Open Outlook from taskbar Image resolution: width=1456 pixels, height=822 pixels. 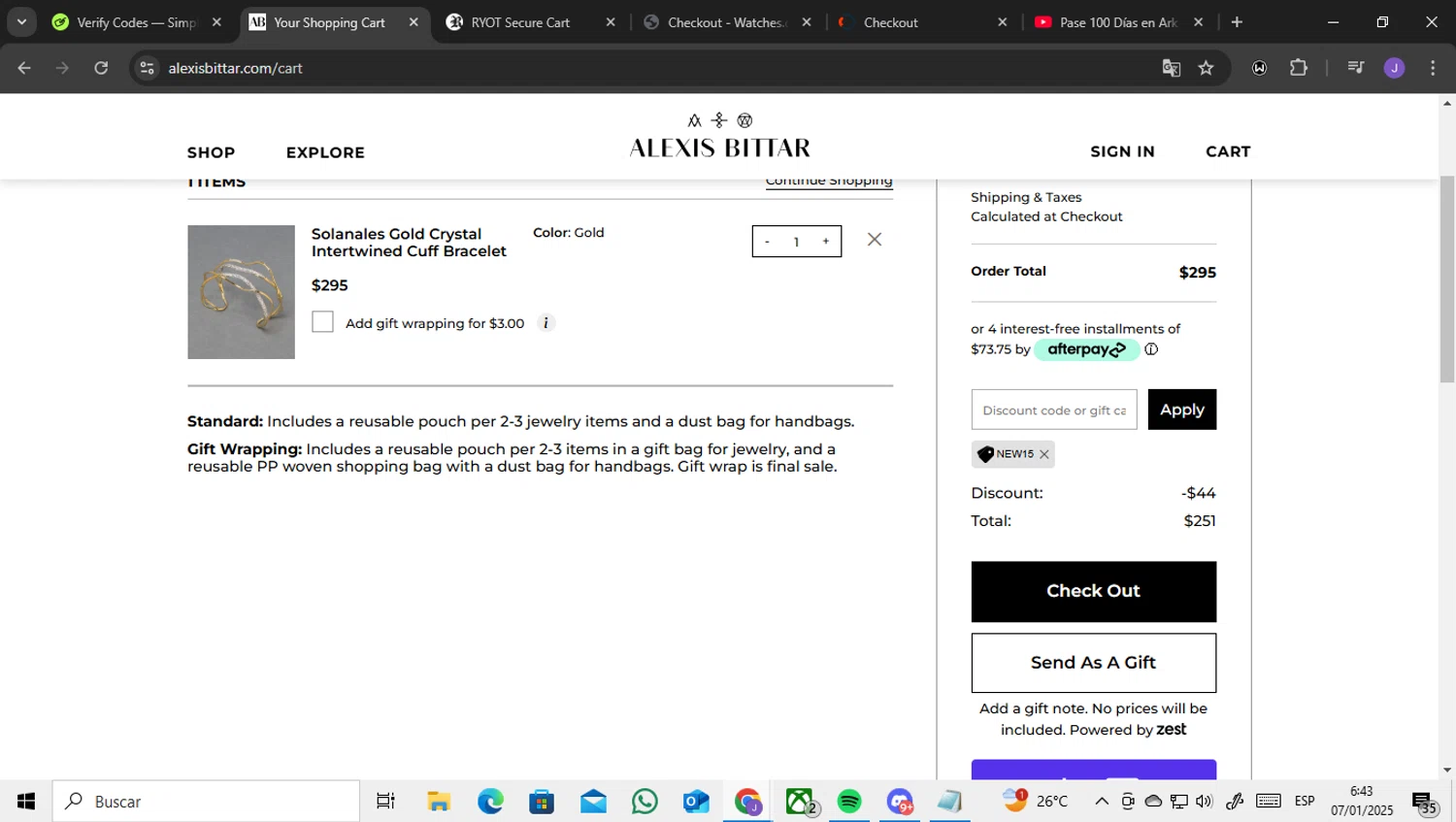coord(696,802)
